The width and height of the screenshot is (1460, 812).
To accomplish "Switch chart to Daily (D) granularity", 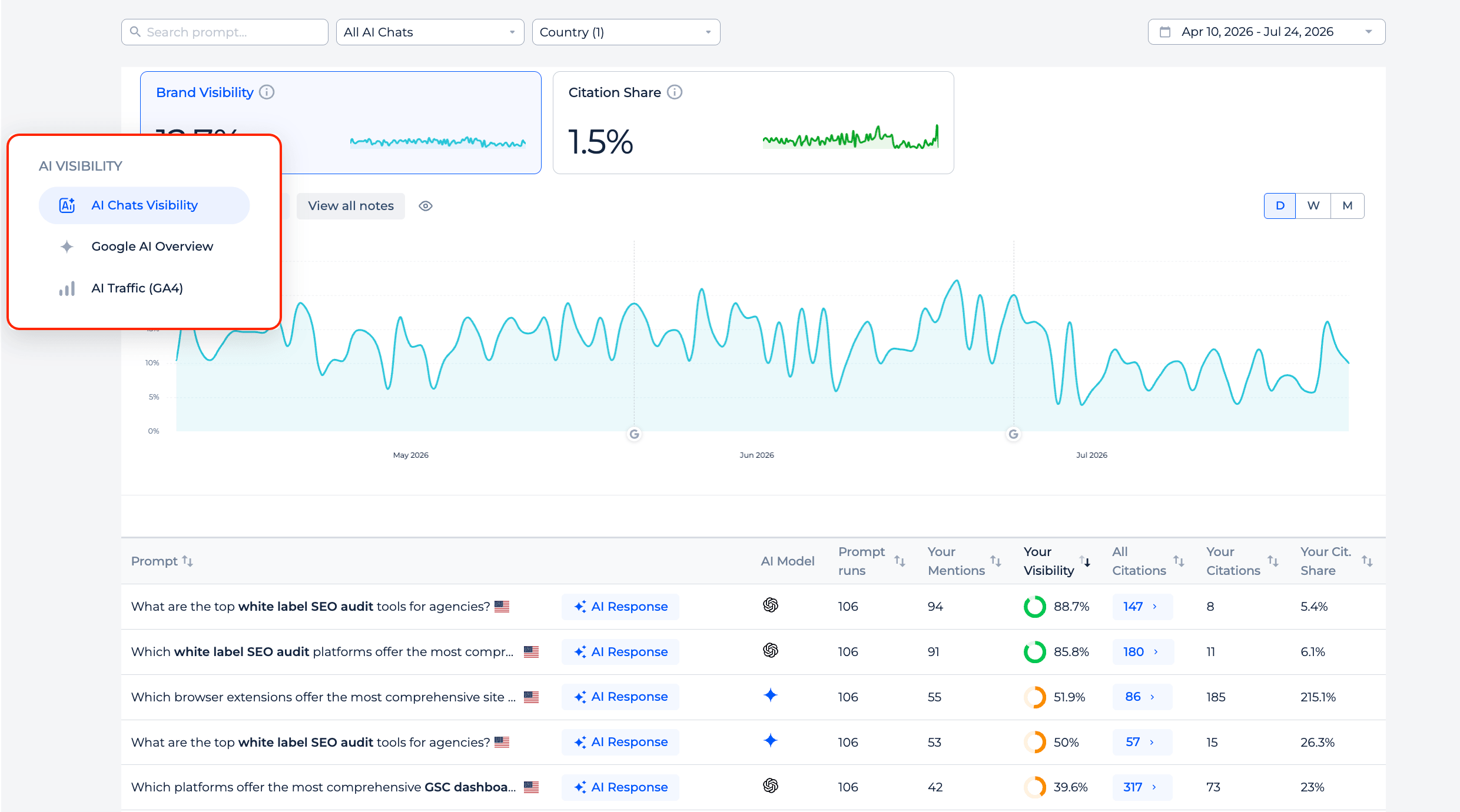I will [1280, 206].
